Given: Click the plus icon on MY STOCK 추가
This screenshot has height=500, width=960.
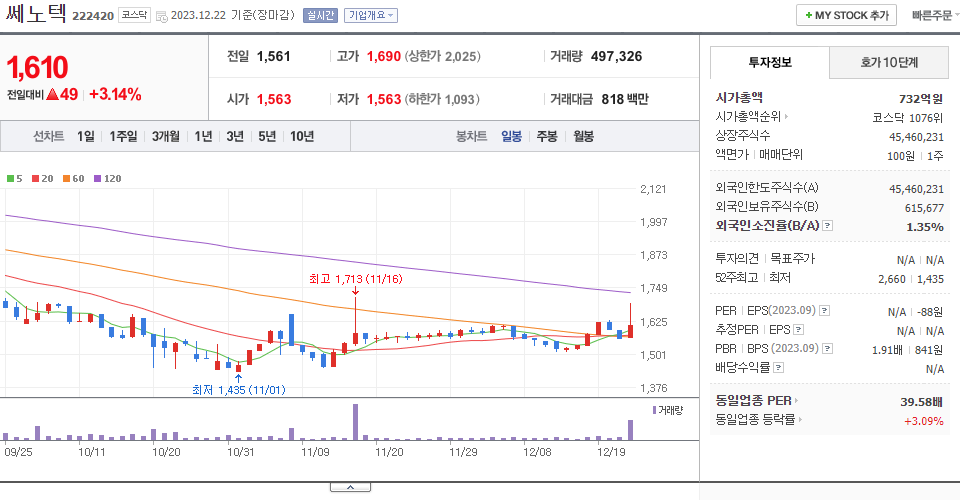Looking at the screenshot, I should (808, 15).
